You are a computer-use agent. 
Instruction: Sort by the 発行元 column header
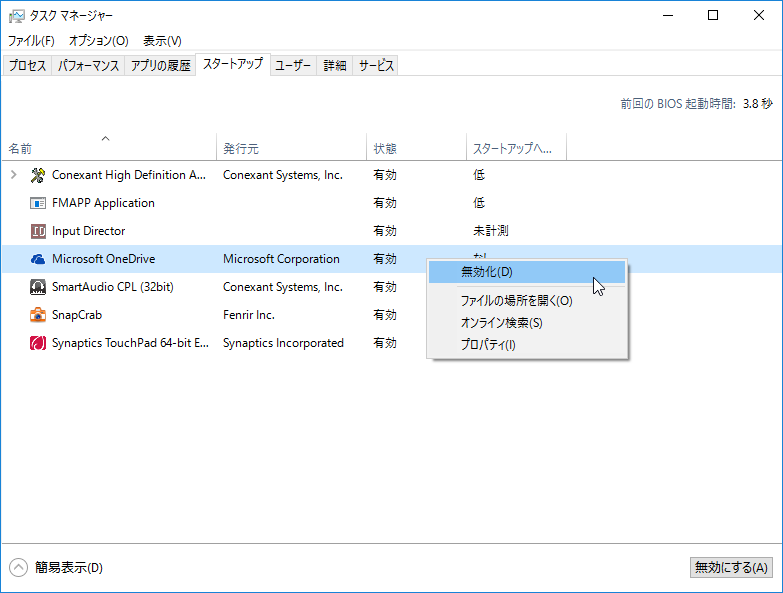pos(292,148)
